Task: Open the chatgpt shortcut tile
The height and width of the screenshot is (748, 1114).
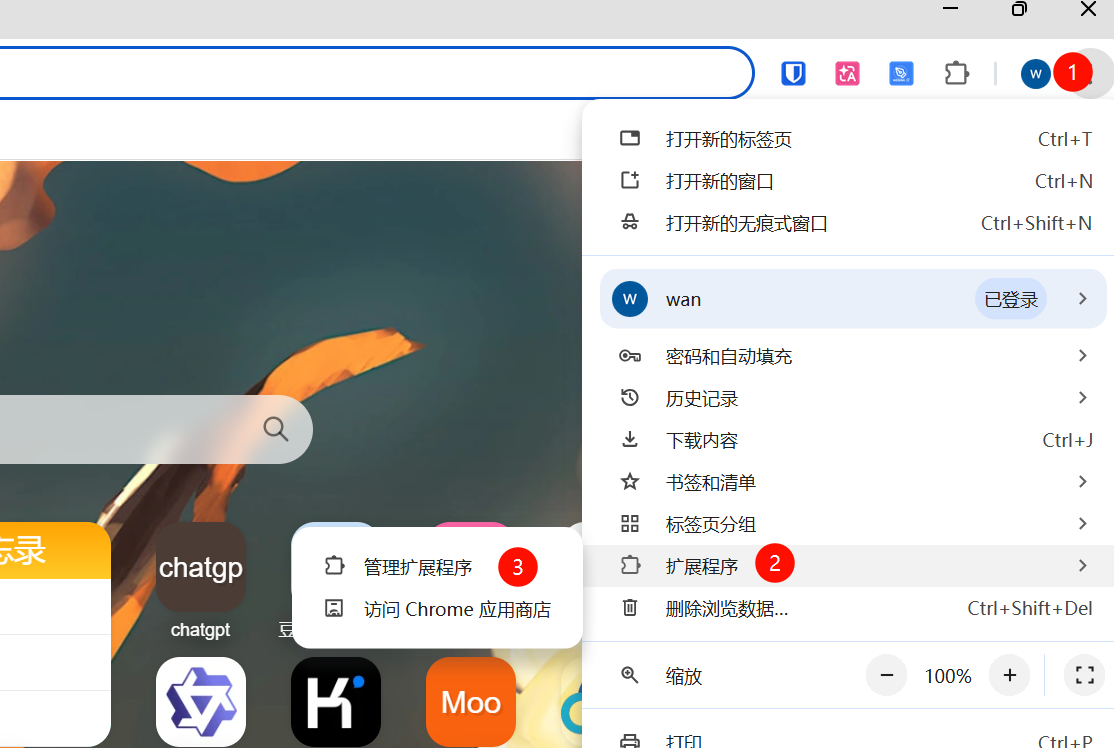Action: click(x=201, y=568)
